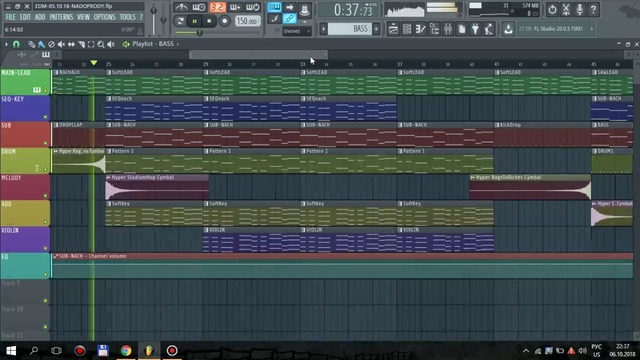This screenshot has width=640, height=360.
Task: Click the master volume slider knob
Action: click(153, 11)
